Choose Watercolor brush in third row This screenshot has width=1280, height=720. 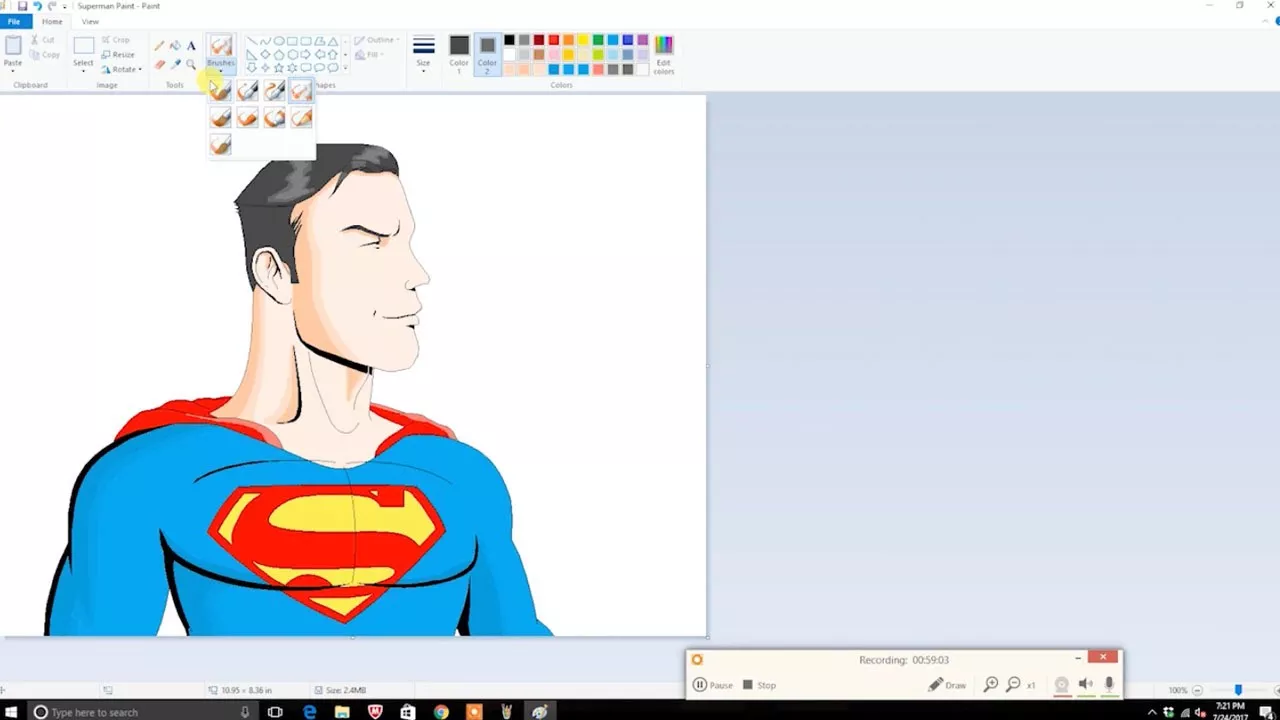tap(221, 145)
